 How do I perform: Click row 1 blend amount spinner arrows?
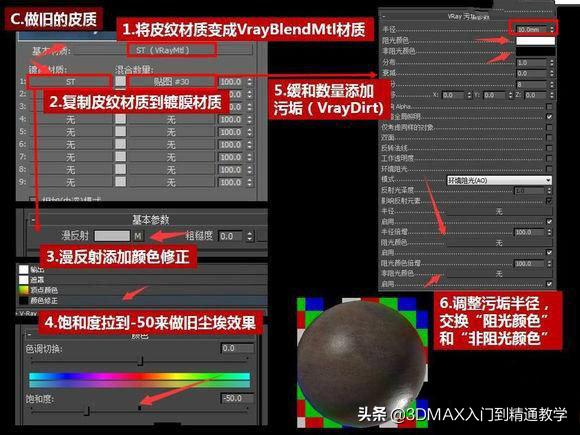coord(250,82)
